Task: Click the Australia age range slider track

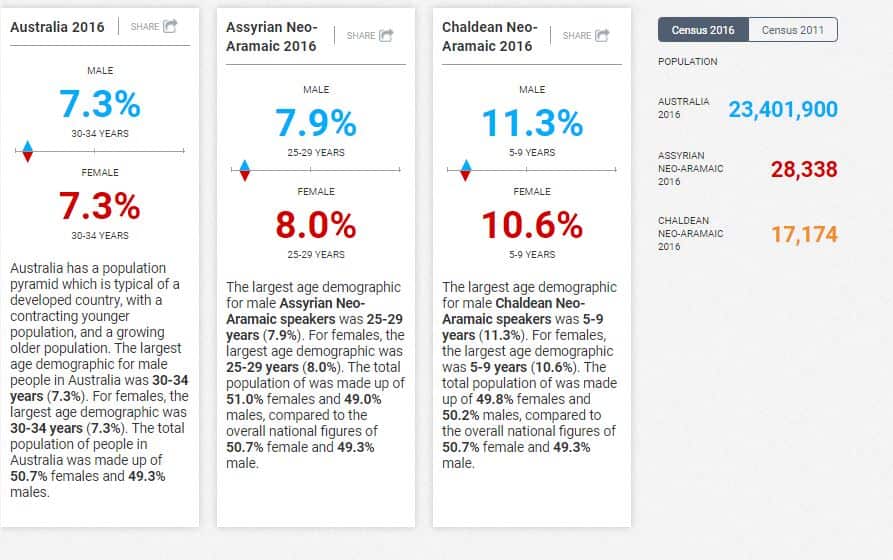Action: click(x=110, y=152)
